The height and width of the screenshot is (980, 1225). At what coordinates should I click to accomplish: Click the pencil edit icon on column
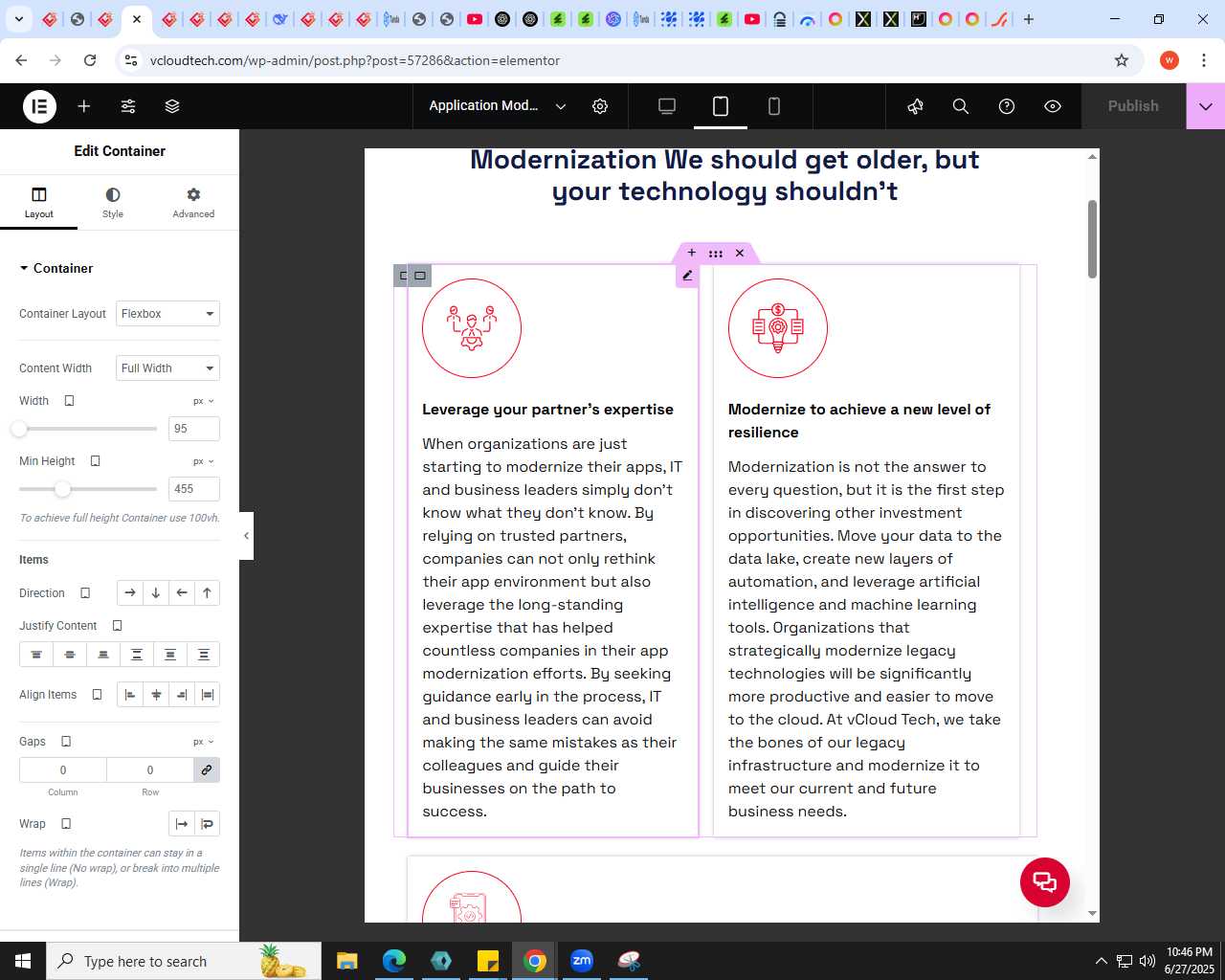click(687, 276)
